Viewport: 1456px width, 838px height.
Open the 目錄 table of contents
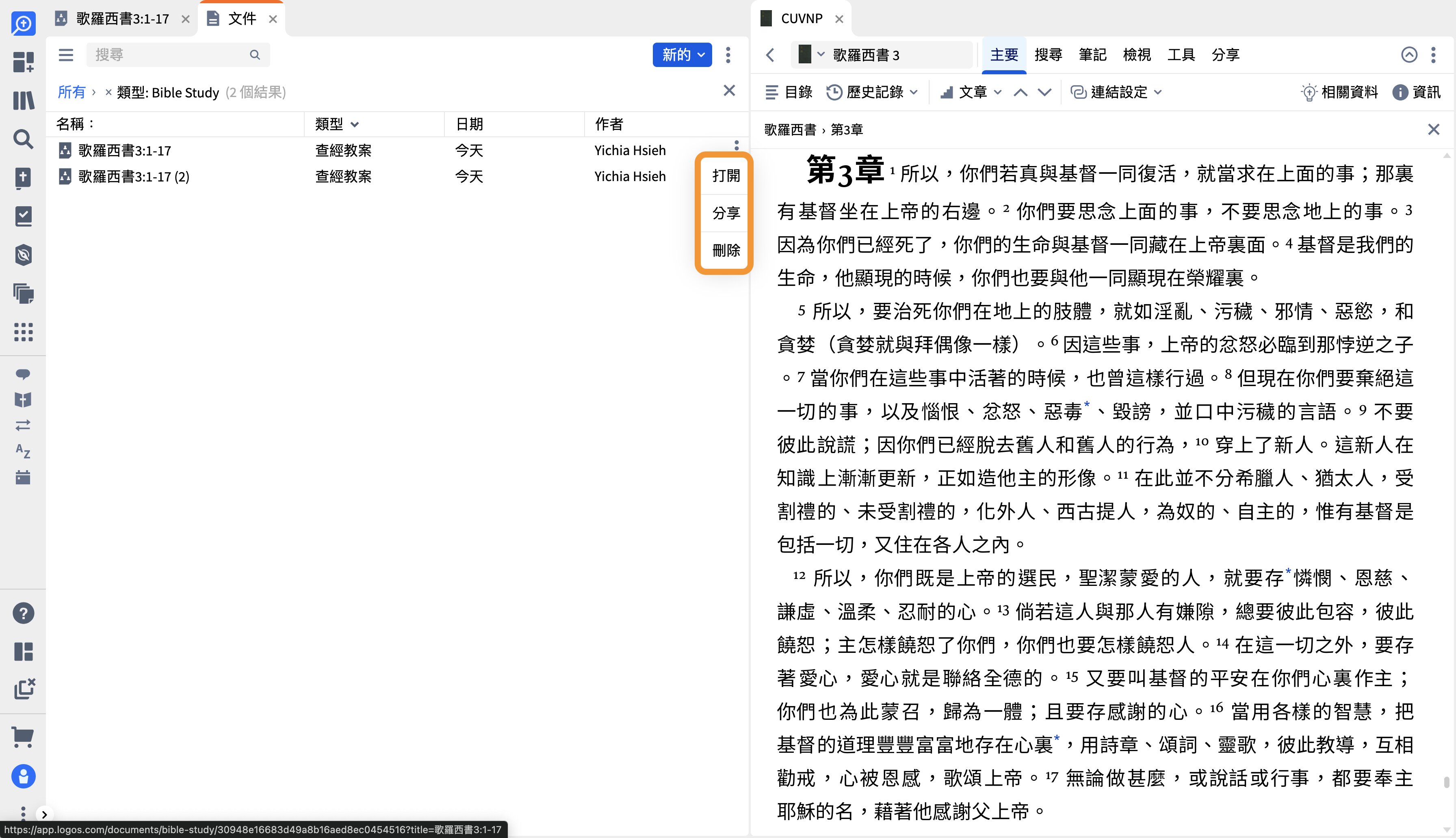point(788,92)
